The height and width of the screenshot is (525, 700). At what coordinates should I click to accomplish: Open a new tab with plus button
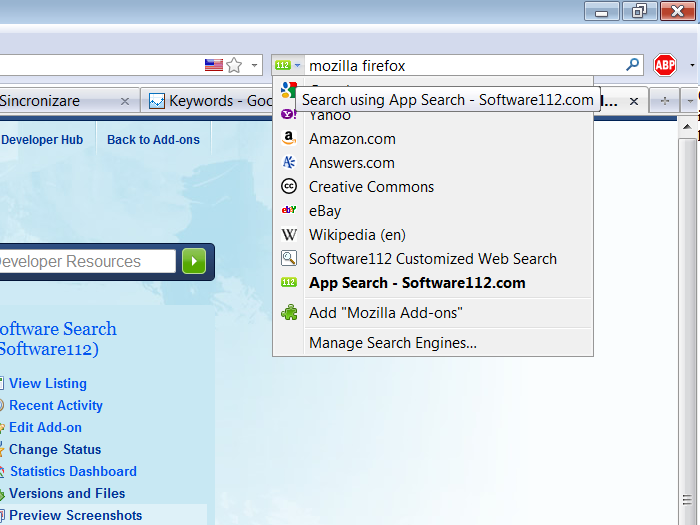coord(665,101)
